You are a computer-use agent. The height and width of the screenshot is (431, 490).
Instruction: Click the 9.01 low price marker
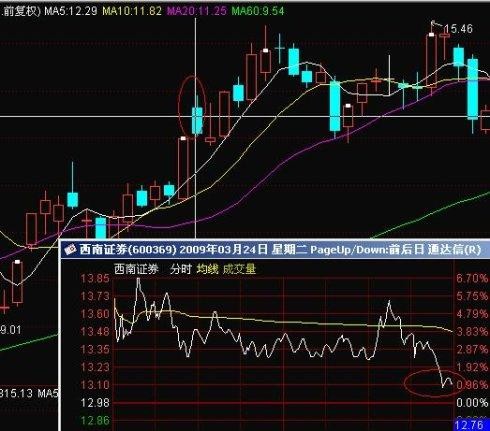click(11, 330)
